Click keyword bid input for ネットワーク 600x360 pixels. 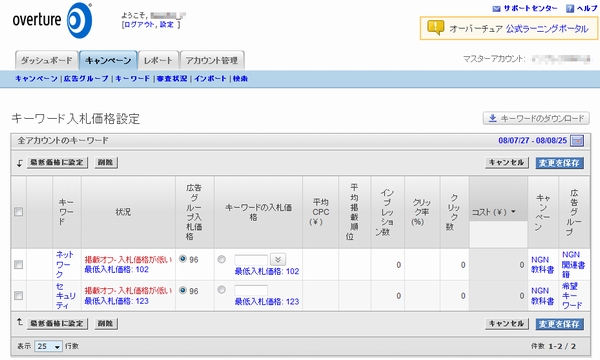(x=251, y=260)
